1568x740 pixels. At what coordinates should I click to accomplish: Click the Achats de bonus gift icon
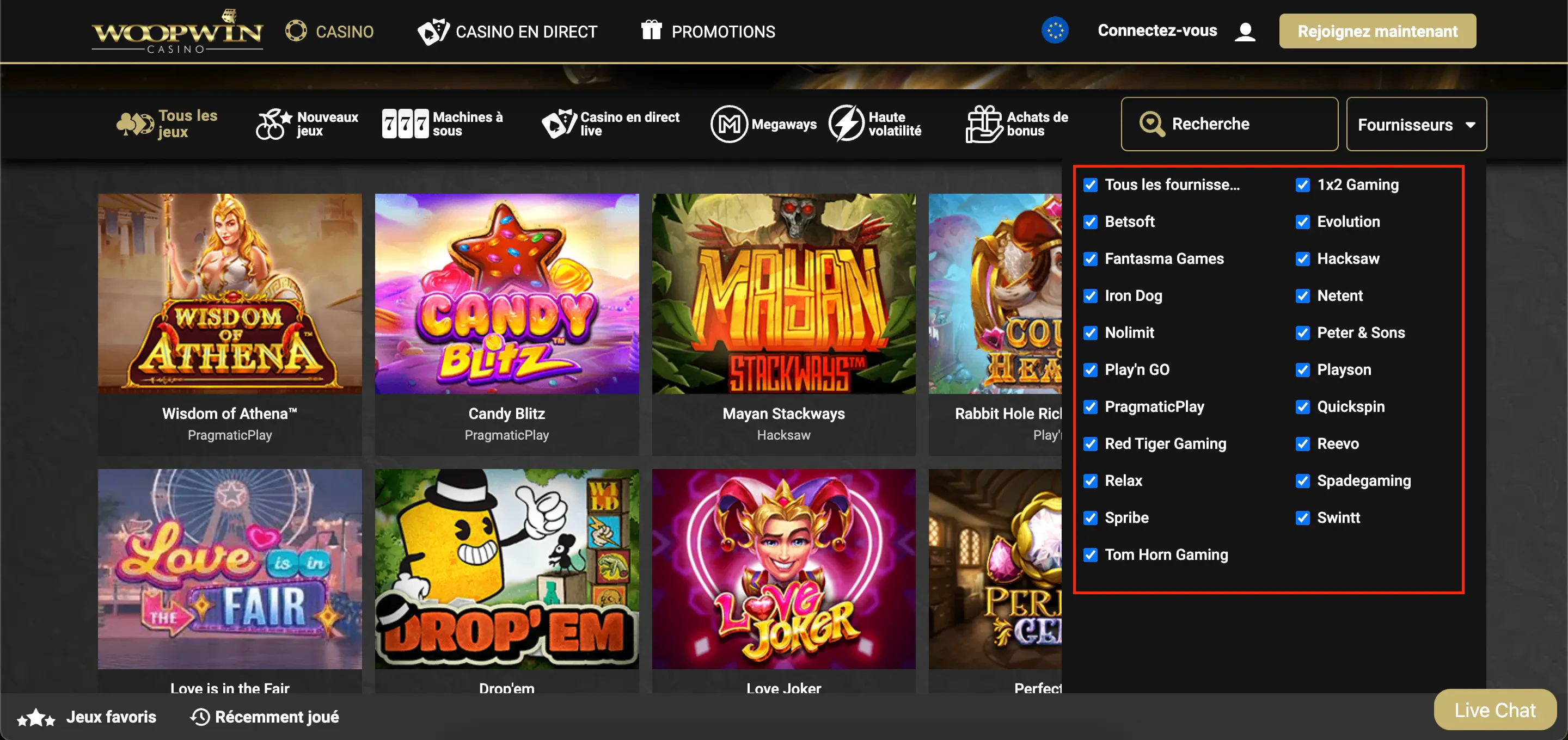point(984,124)
